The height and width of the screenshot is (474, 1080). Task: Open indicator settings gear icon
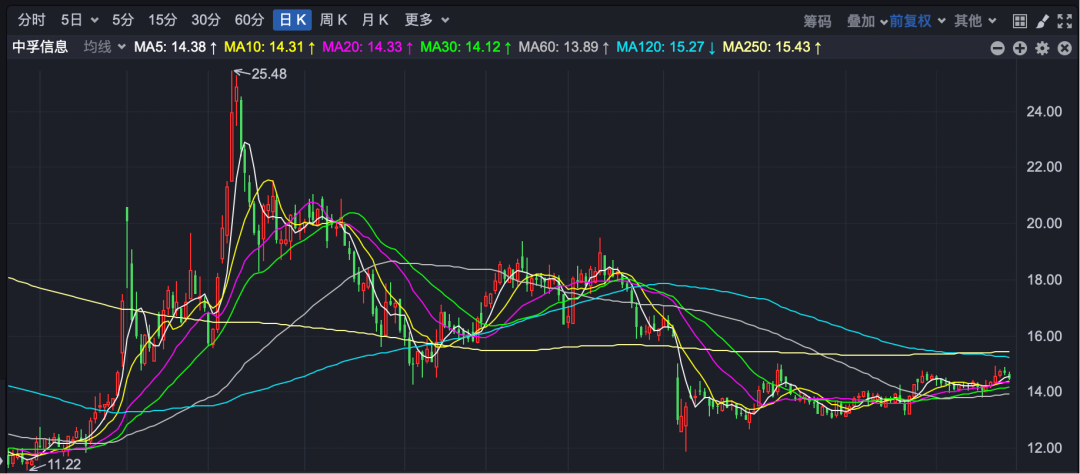(x=1042, y=48)
